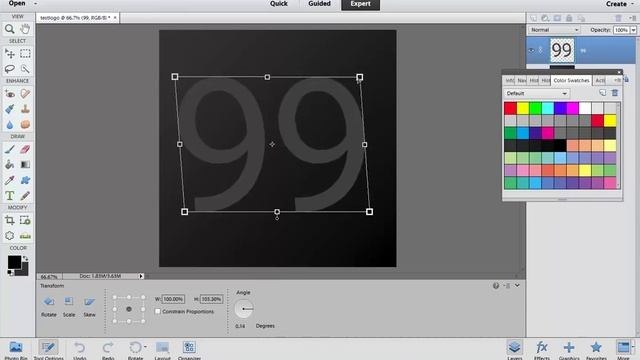Select the Rectangular Marquee tool

pyautogui.click(x=25, y=53)
